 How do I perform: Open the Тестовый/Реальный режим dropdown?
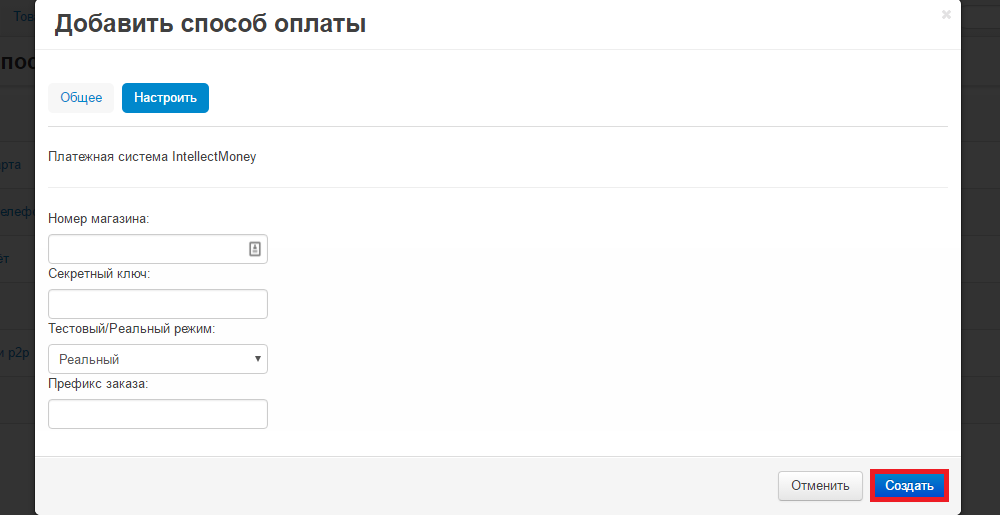pyautogui.click(x=158, y=359)
